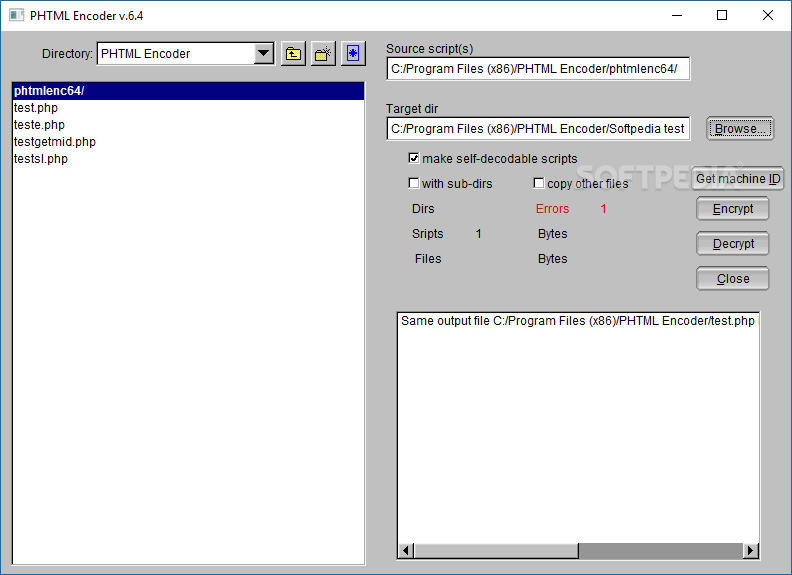Create new folder icon
This screenshot has height=575, width=792.
tap(323, 54)
